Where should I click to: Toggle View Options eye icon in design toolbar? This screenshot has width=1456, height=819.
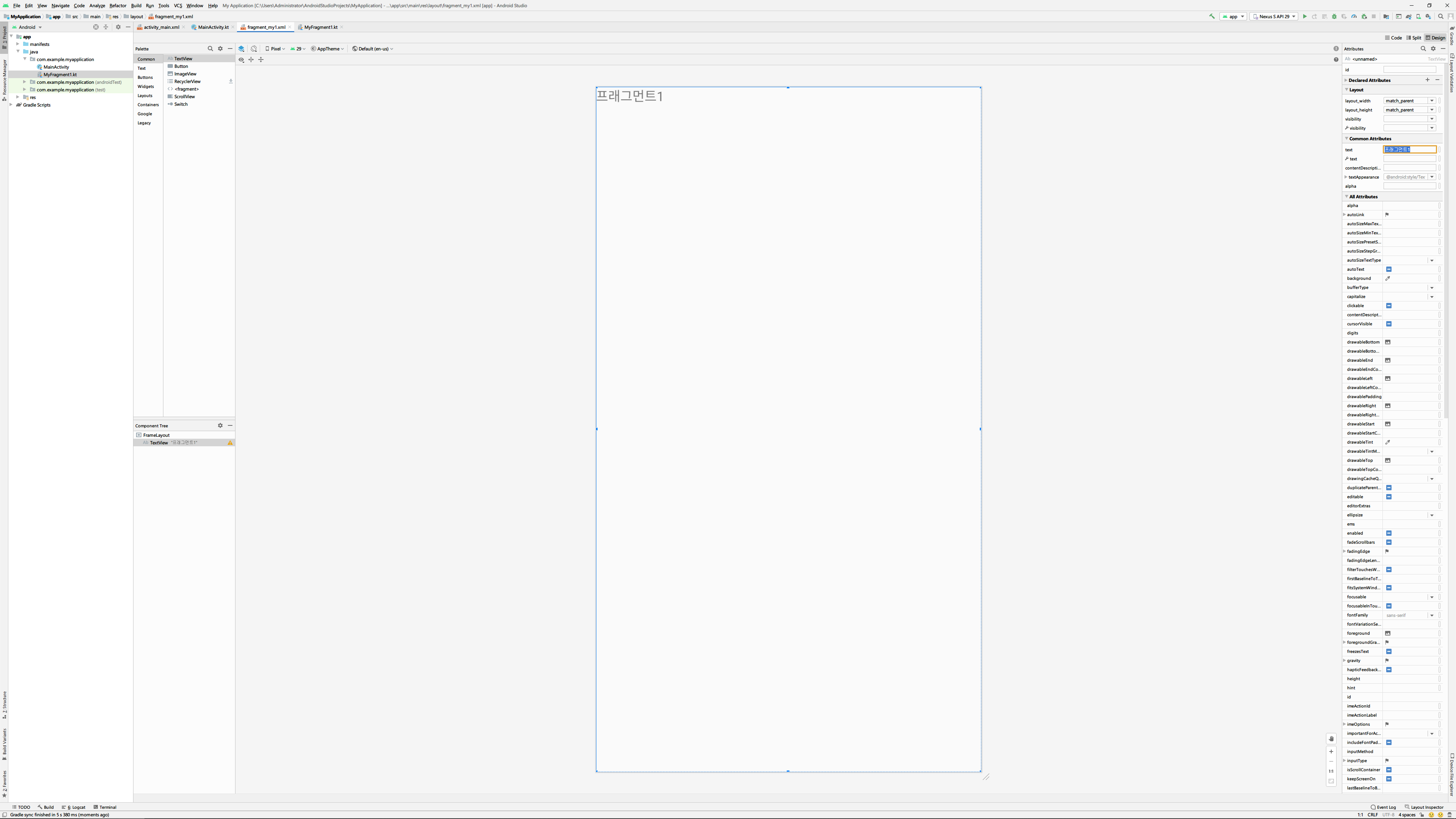click(242, 60)
